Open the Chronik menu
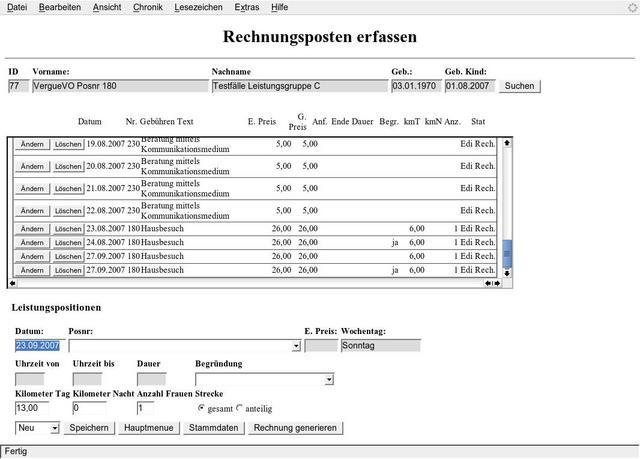640x459 pixels. point(148,7)
